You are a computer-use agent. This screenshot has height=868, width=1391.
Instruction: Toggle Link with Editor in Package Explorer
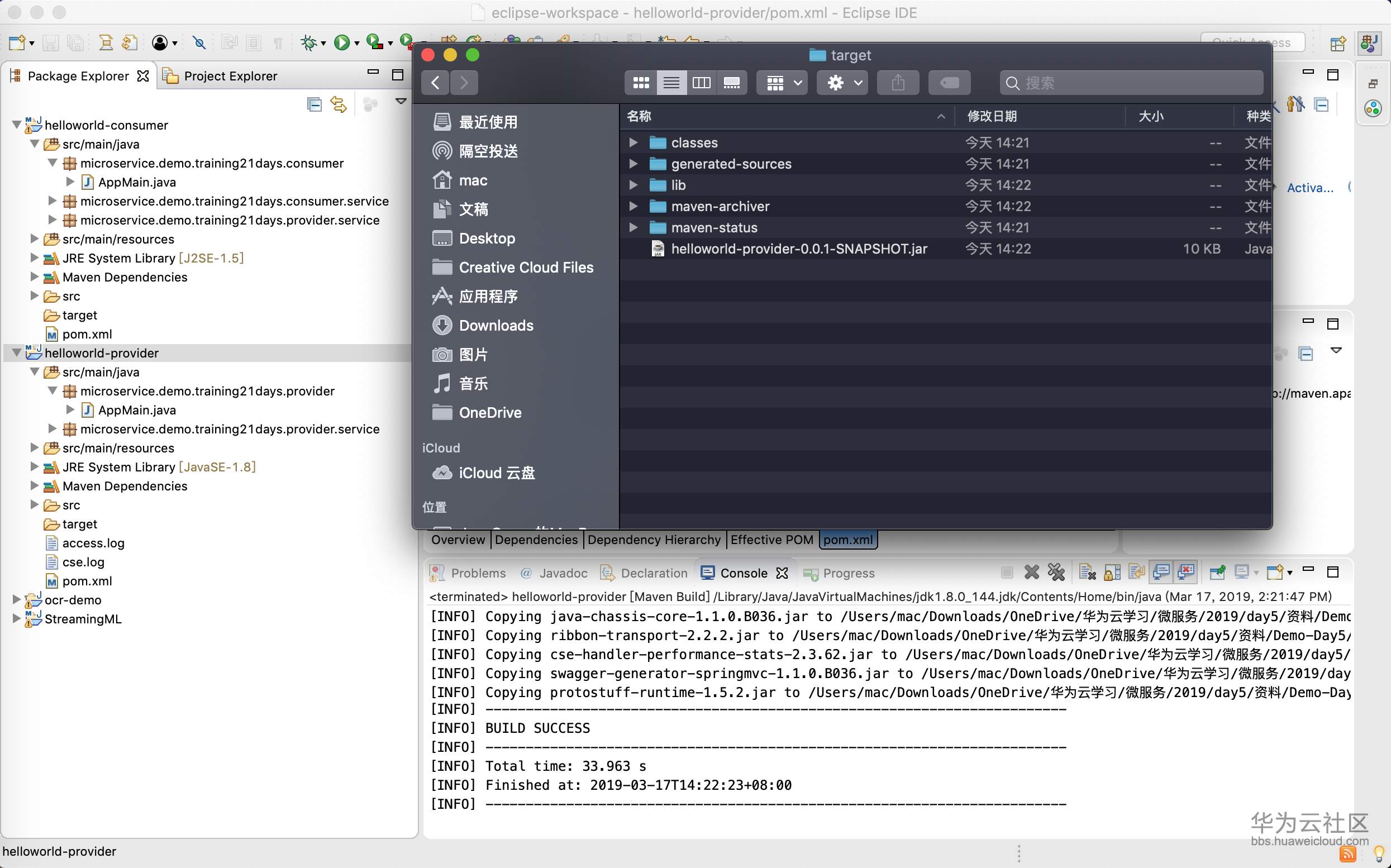(338, 104)
